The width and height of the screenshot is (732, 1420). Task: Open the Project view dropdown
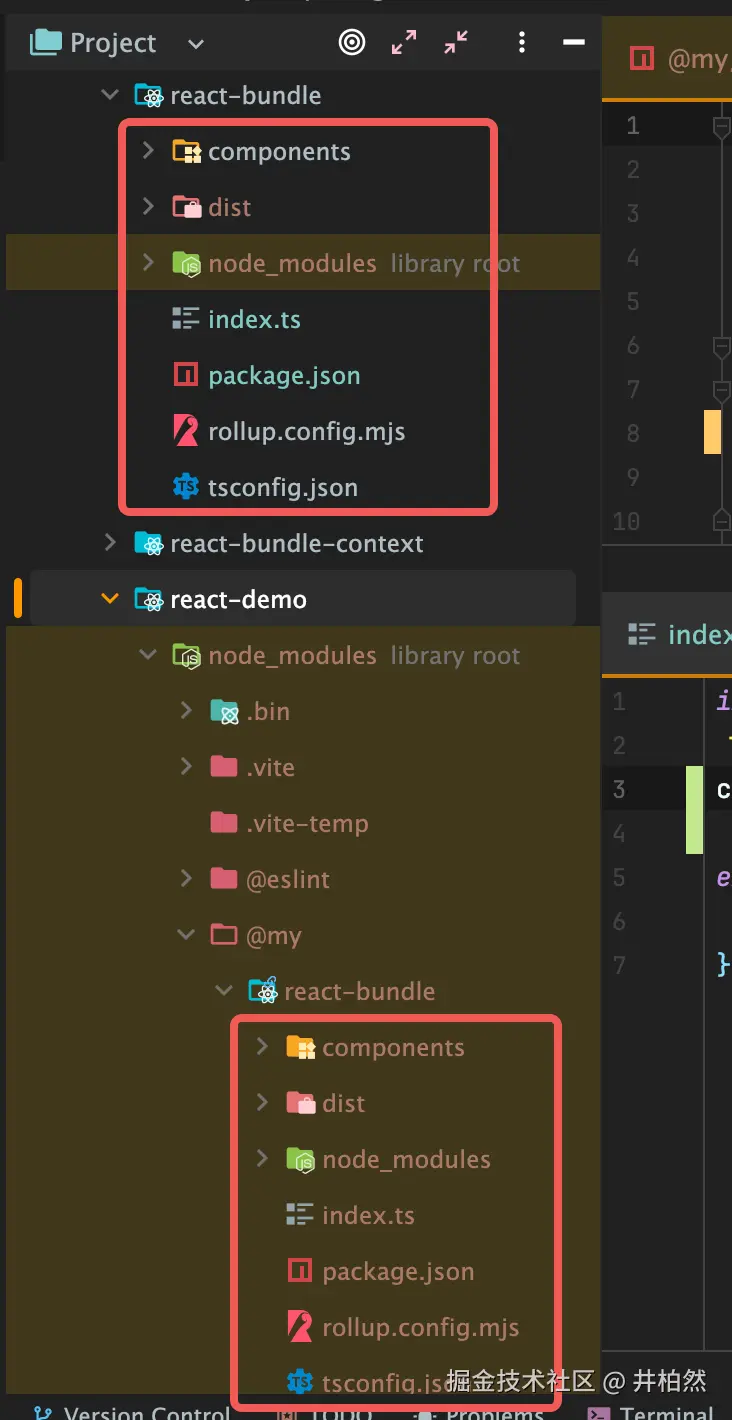pos(196,43)
